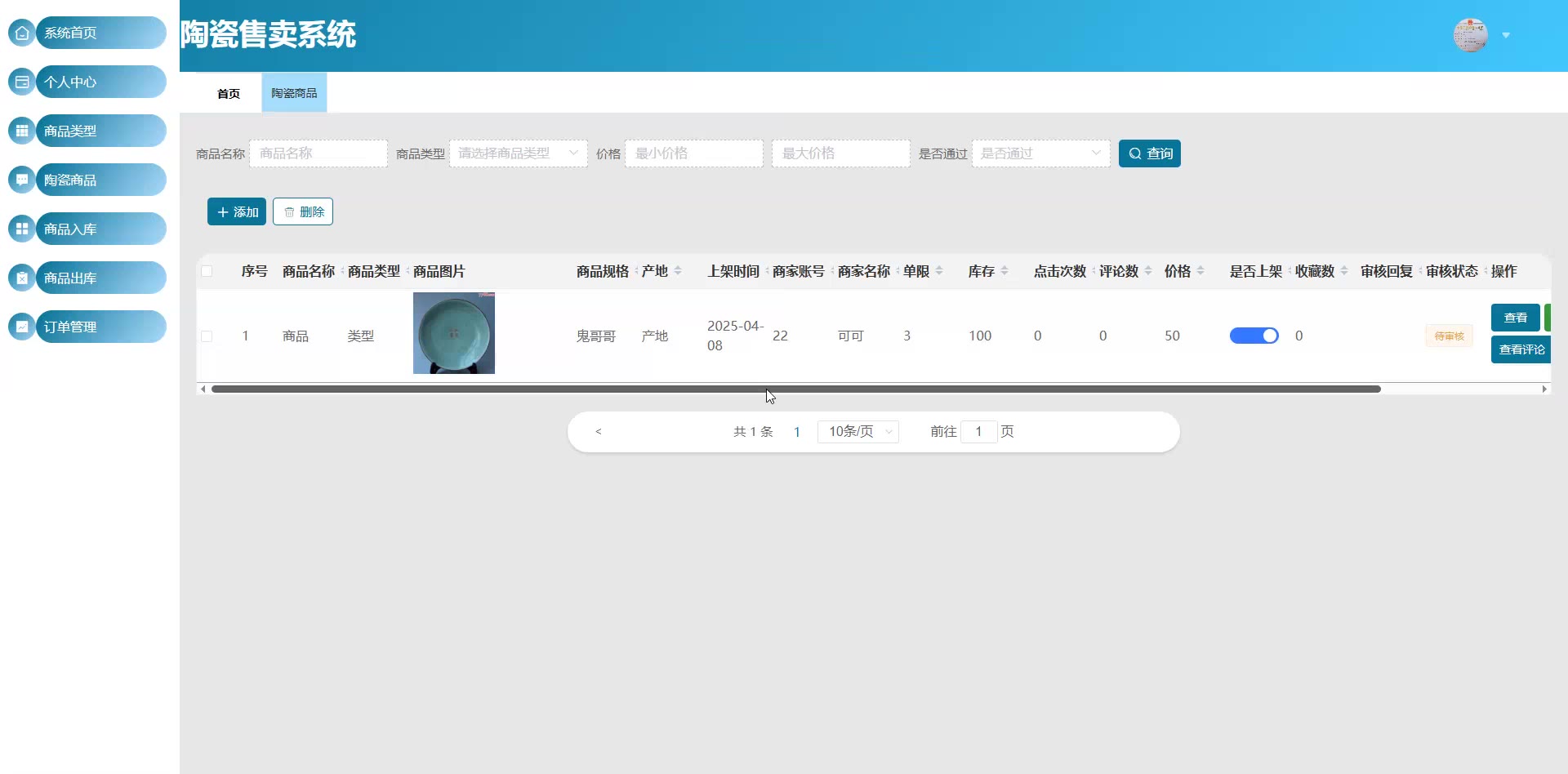
Task: Click the 个人中心 sidebar icon
Action: pos(22,82)
